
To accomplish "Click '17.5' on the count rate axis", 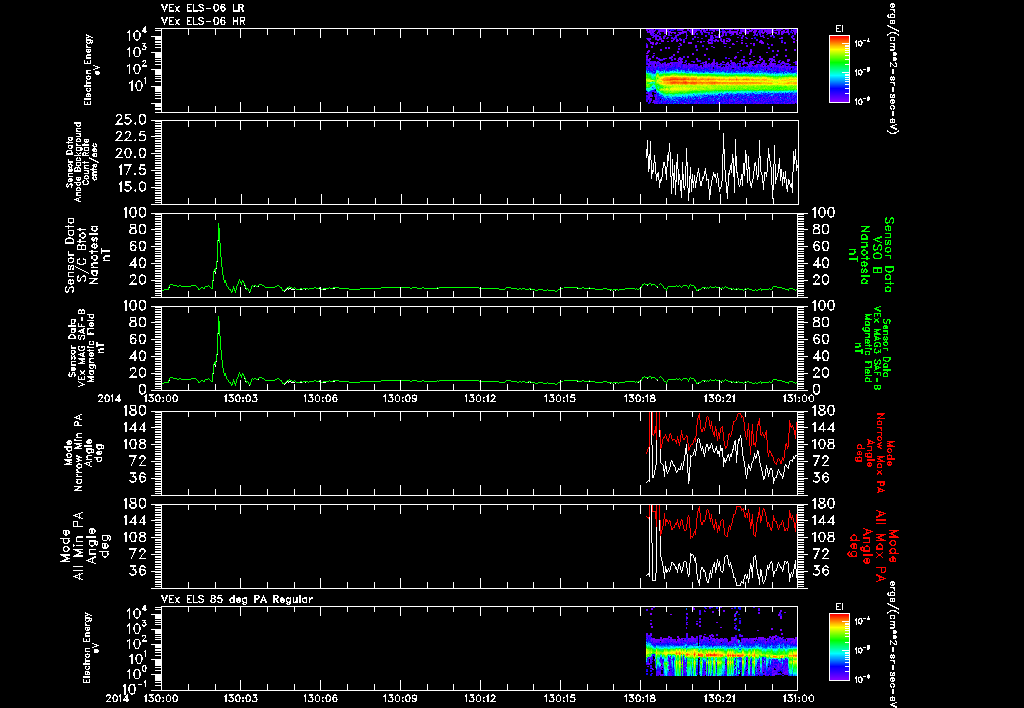I will [x=131, y=170].
